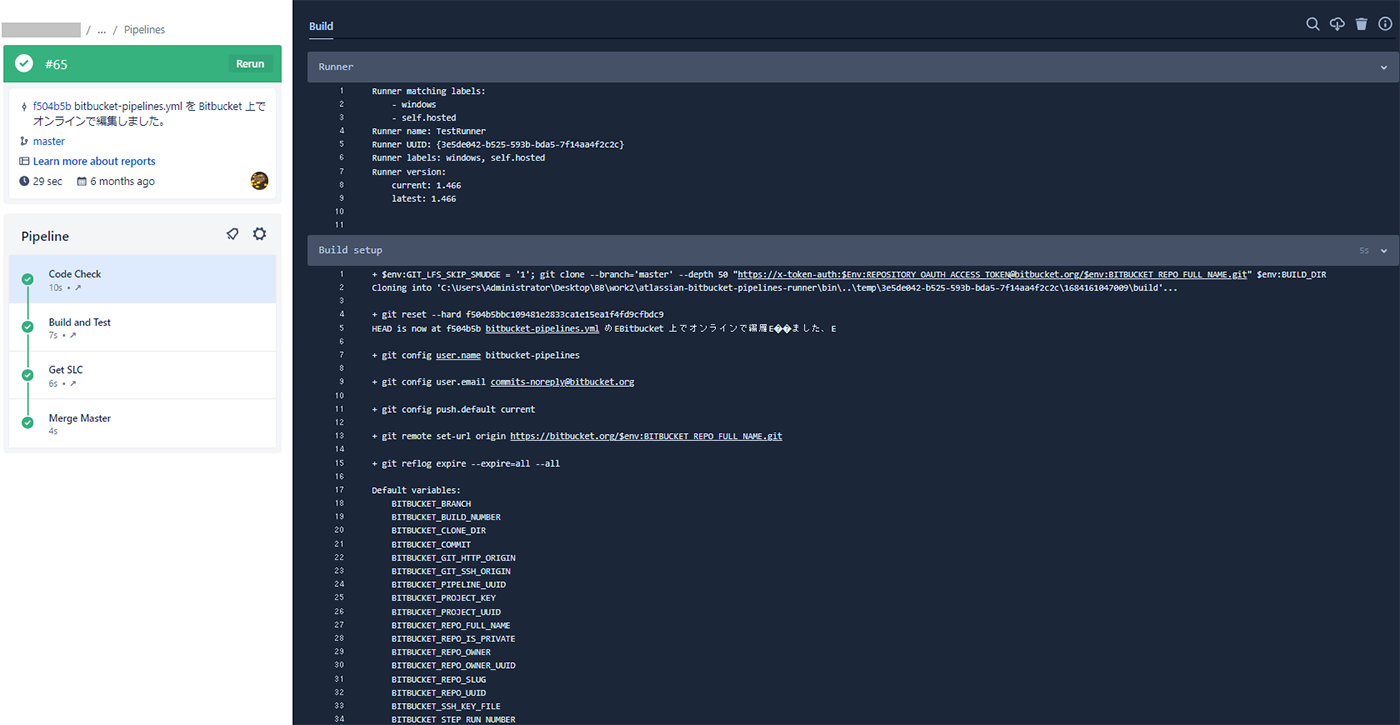1400x725 pixels.
Task: Collapse the Runner section chevron
Action: (x=1384, y=67)
